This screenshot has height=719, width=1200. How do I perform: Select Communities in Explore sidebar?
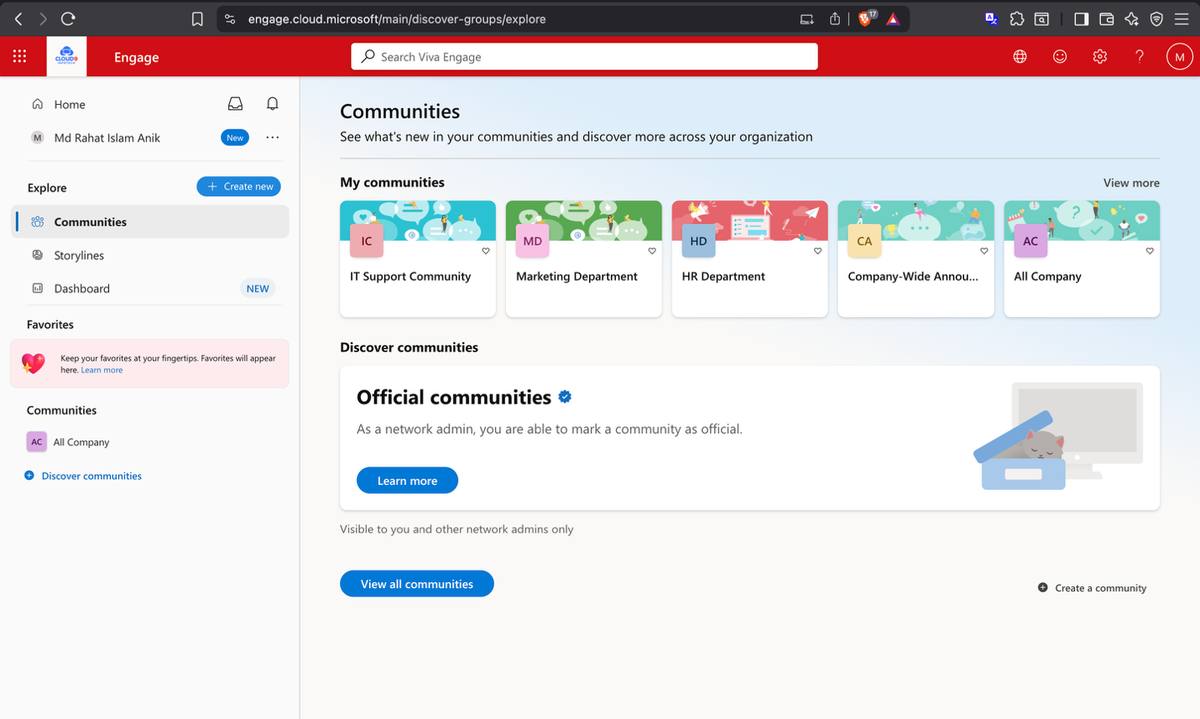click(x=152, y=222)
